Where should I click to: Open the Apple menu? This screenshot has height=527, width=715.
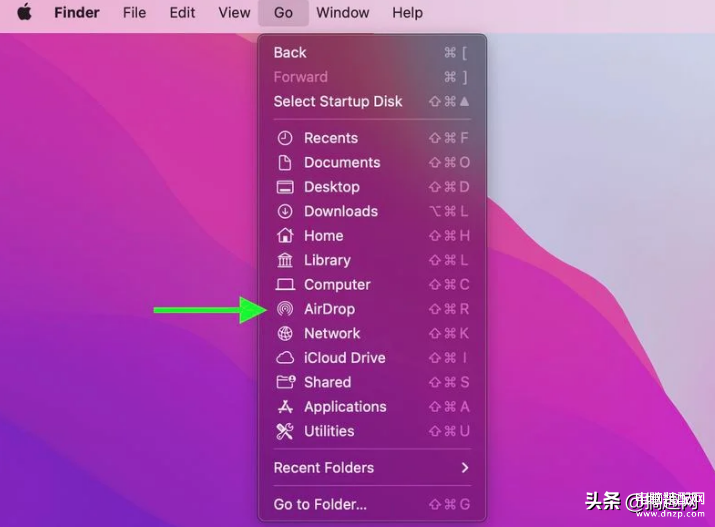[24, 13]
